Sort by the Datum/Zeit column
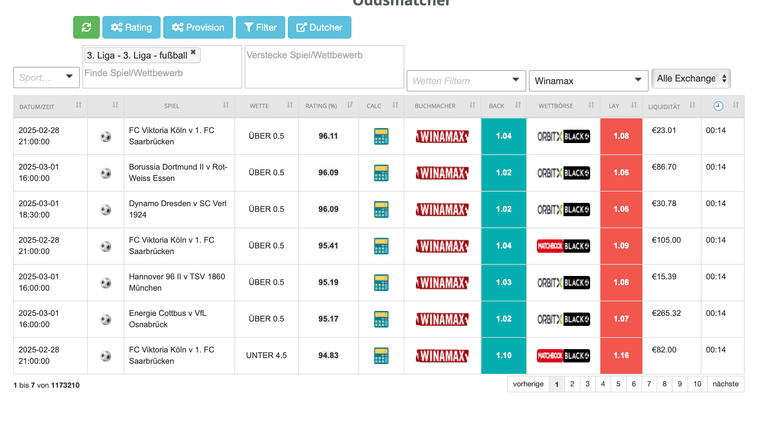This screenshot has height=423, width=760. click(x=50, y=106)
